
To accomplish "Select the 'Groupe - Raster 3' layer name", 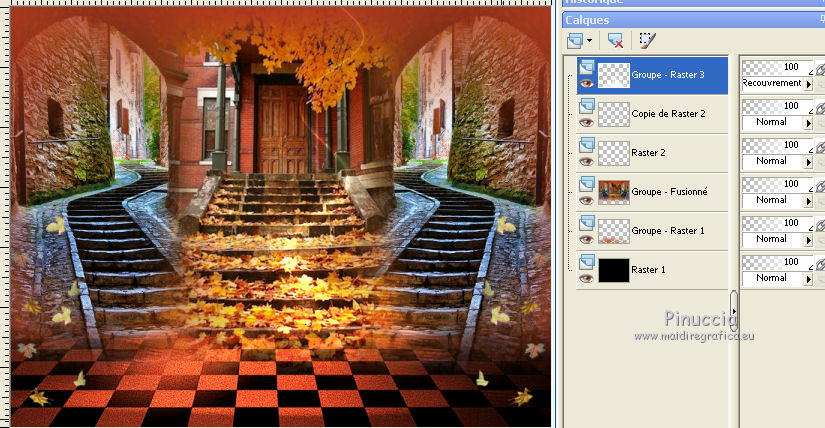I will tap(668, 75).
